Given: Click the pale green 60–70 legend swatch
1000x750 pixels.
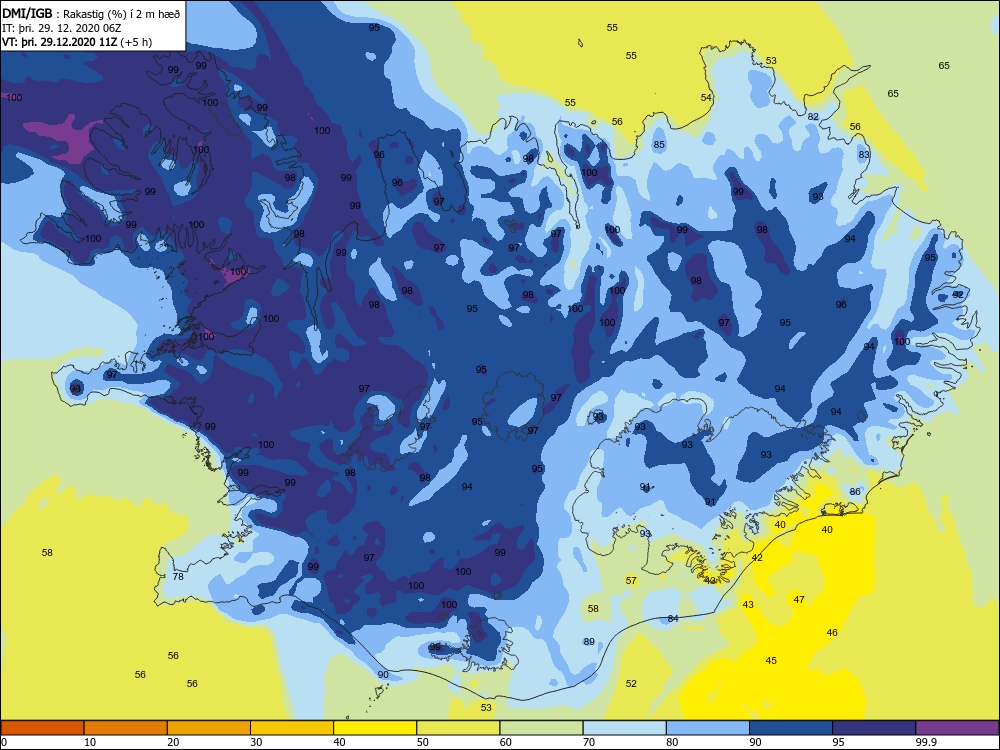Looking at the screenshot, I should pyautogui.click(x=541, y=728).
